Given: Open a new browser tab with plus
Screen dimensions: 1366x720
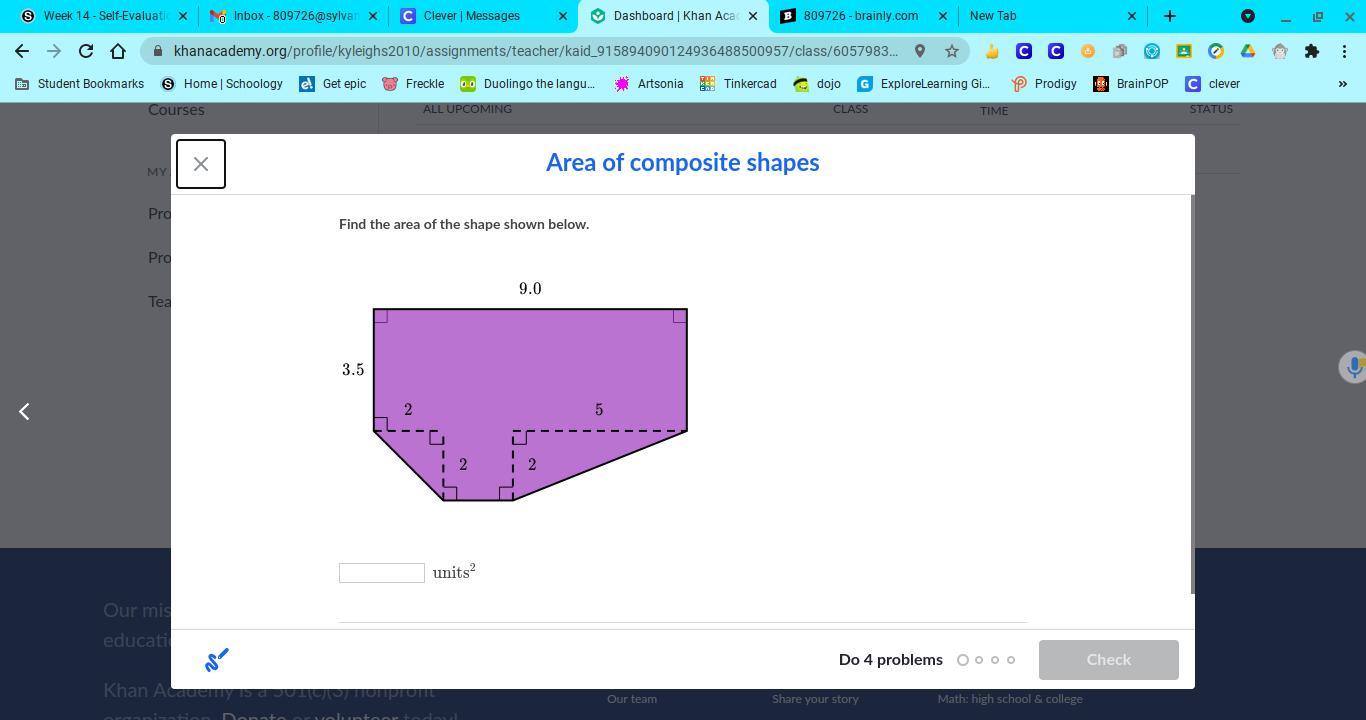Looking at the screenshot, I should tap(1169, 16).
